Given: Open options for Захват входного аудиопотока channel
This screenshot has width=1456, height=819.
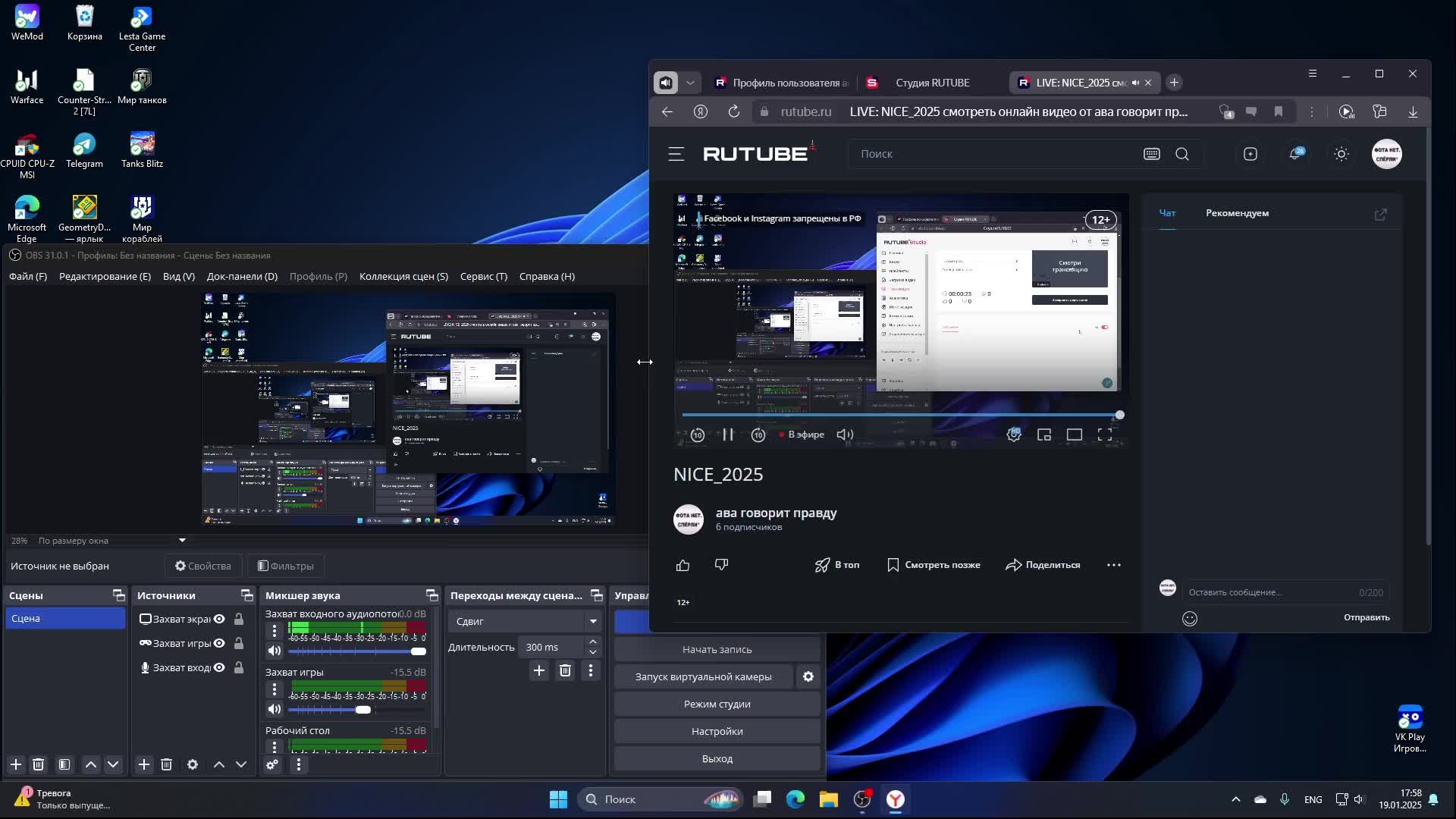Looking at the screenshot, I should coord(275,631).
